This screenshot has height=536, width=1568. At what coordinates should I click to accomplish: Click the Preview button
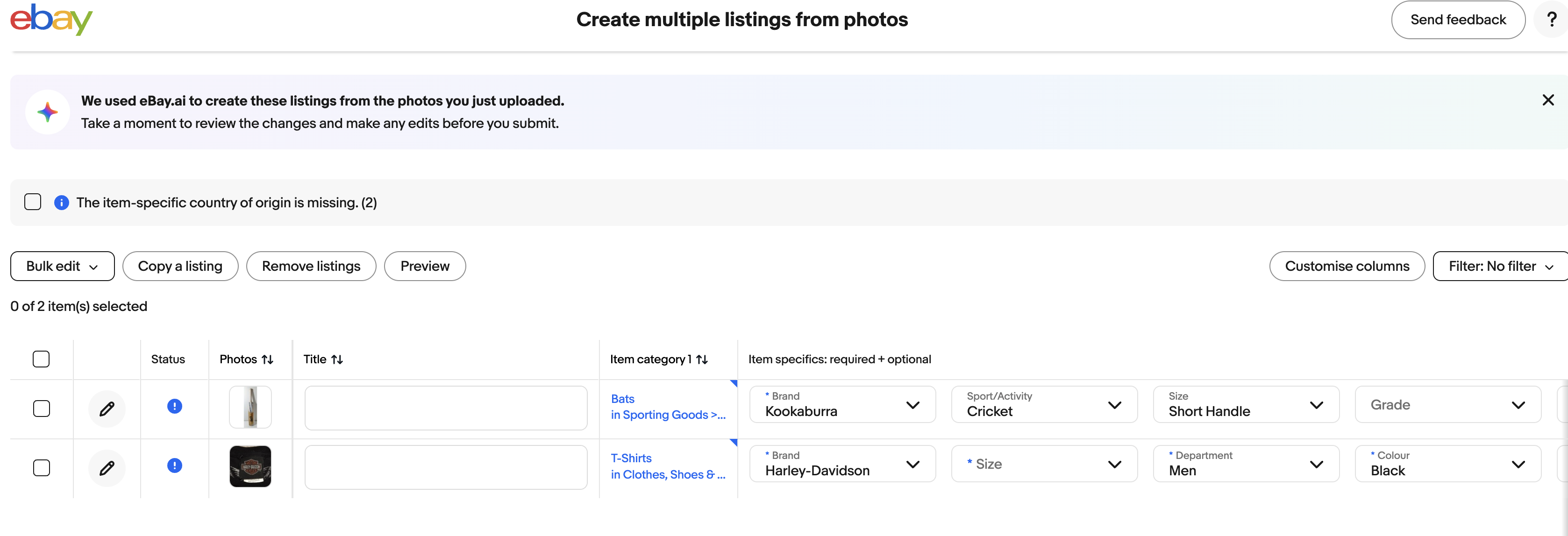pos(425,266)
